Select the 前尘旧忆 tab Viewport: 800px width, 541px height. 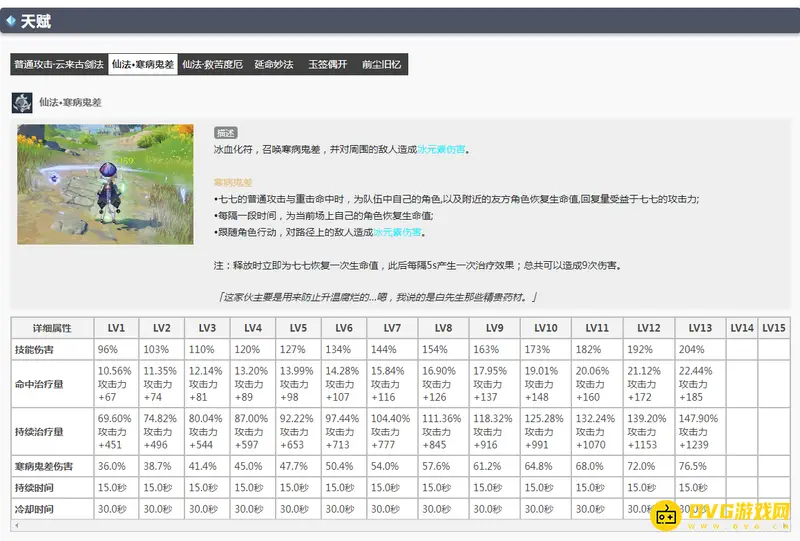381,64
